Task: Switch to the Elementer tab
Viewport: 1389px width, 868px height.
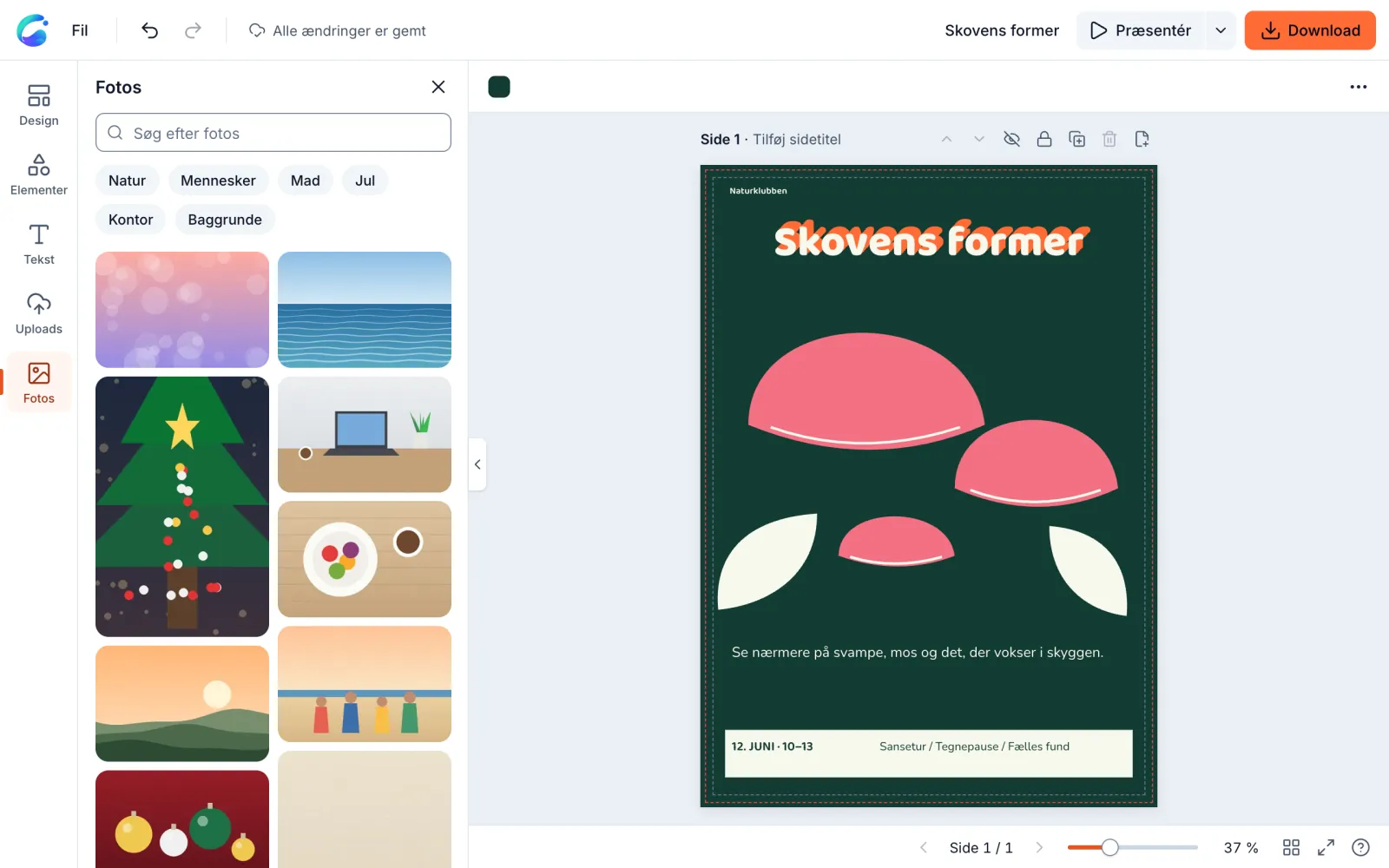Action: (x=39, y=174)
